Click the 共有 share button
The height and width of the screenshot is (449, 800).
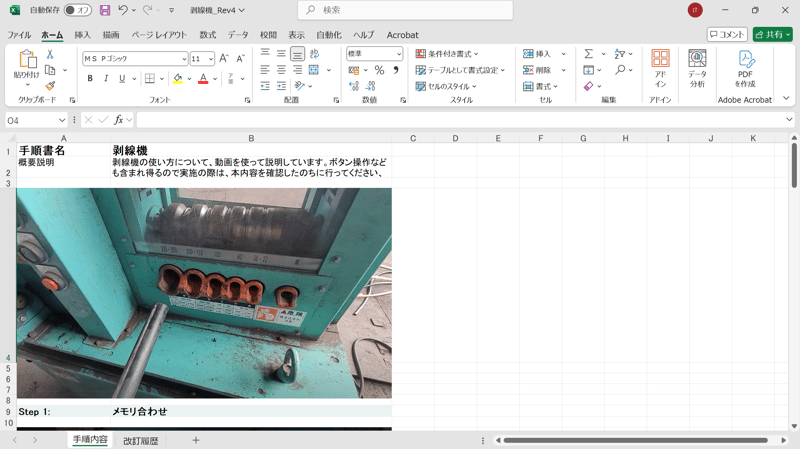pyautogui.click(x=772, y=34)
